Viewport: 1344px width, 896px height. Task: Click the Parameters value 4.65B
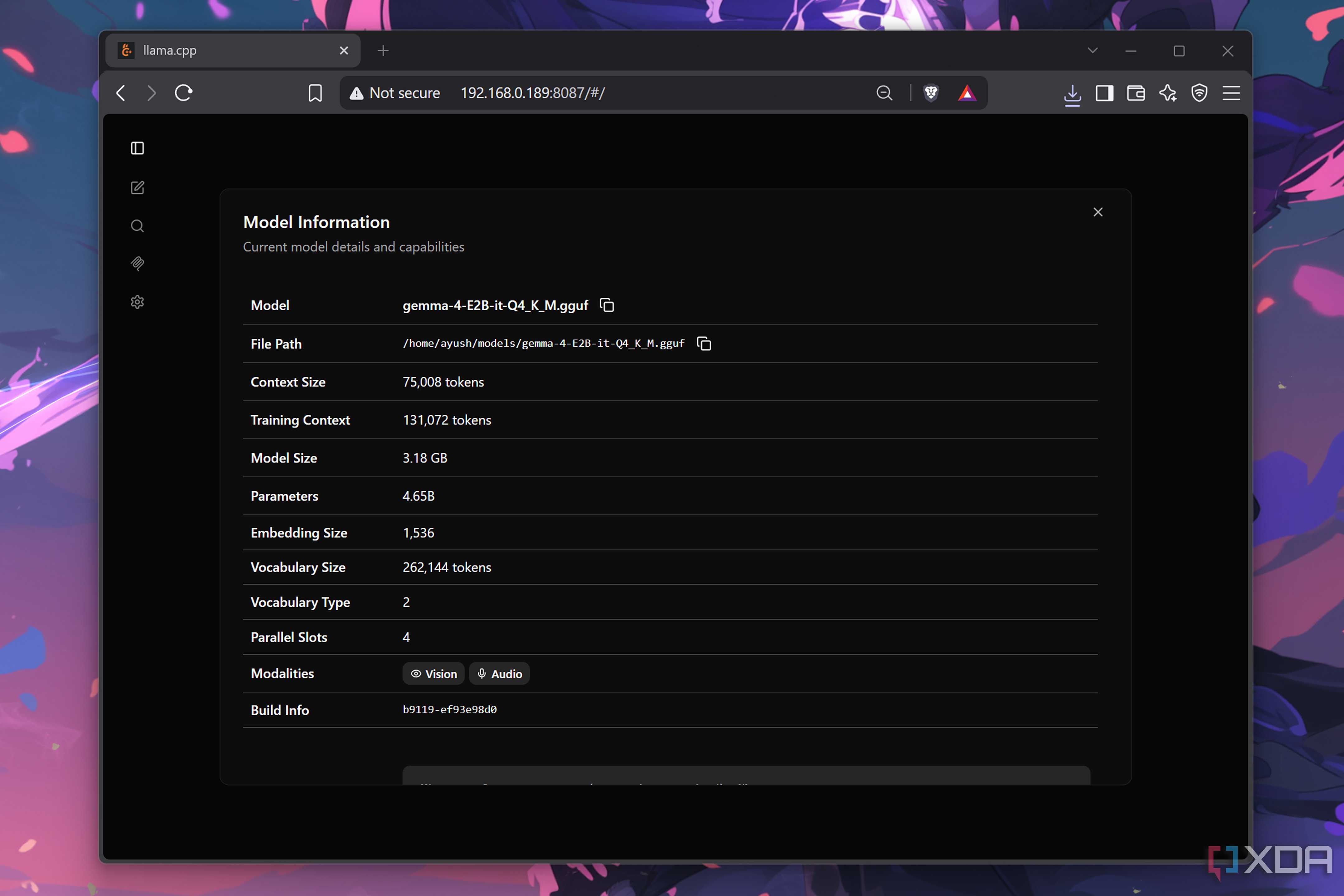pyautogui.click(x=418, y=496)
